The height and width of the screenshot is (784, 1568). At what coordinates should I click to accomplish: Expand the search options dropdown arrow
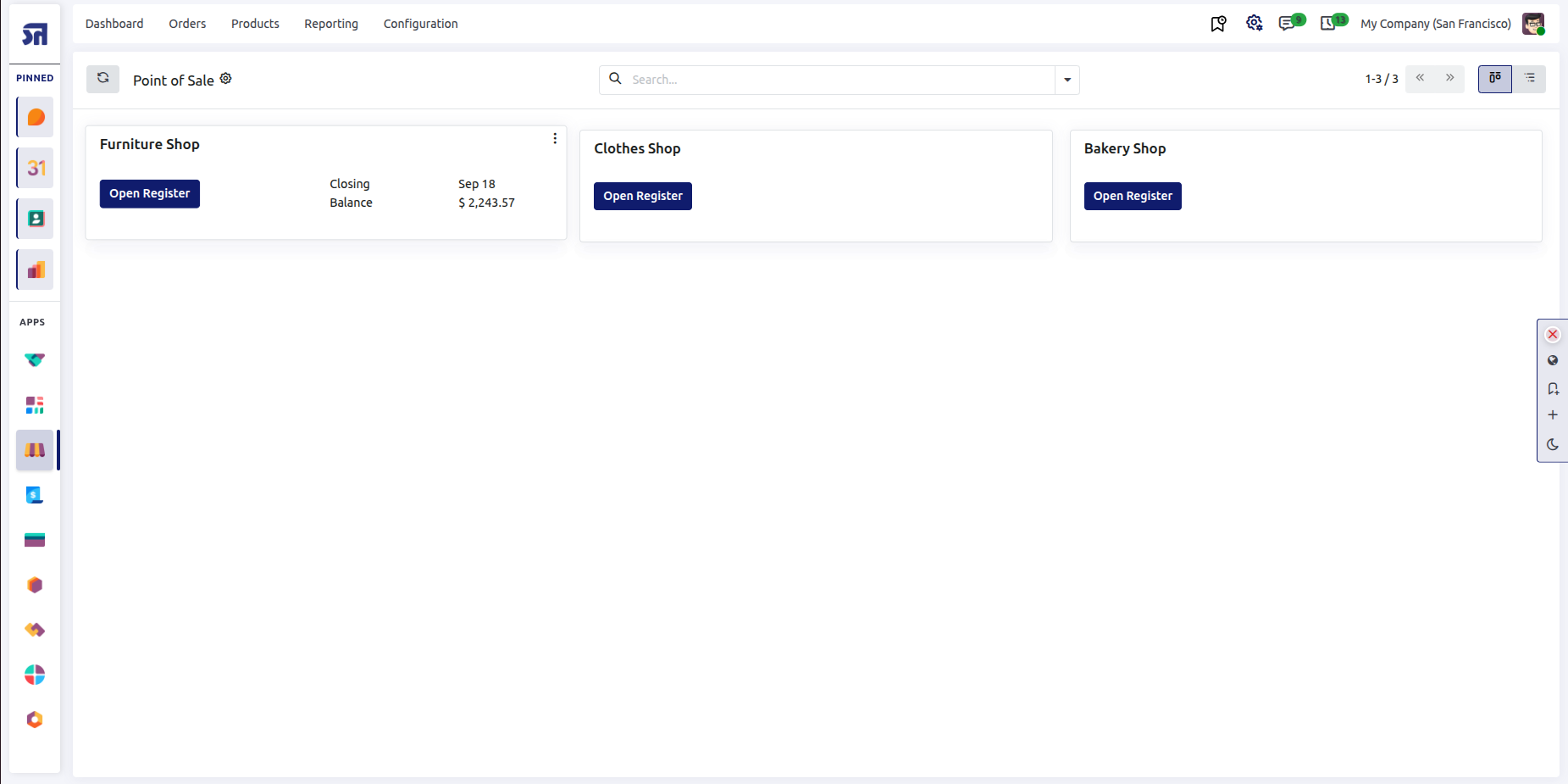[1067, 80]
